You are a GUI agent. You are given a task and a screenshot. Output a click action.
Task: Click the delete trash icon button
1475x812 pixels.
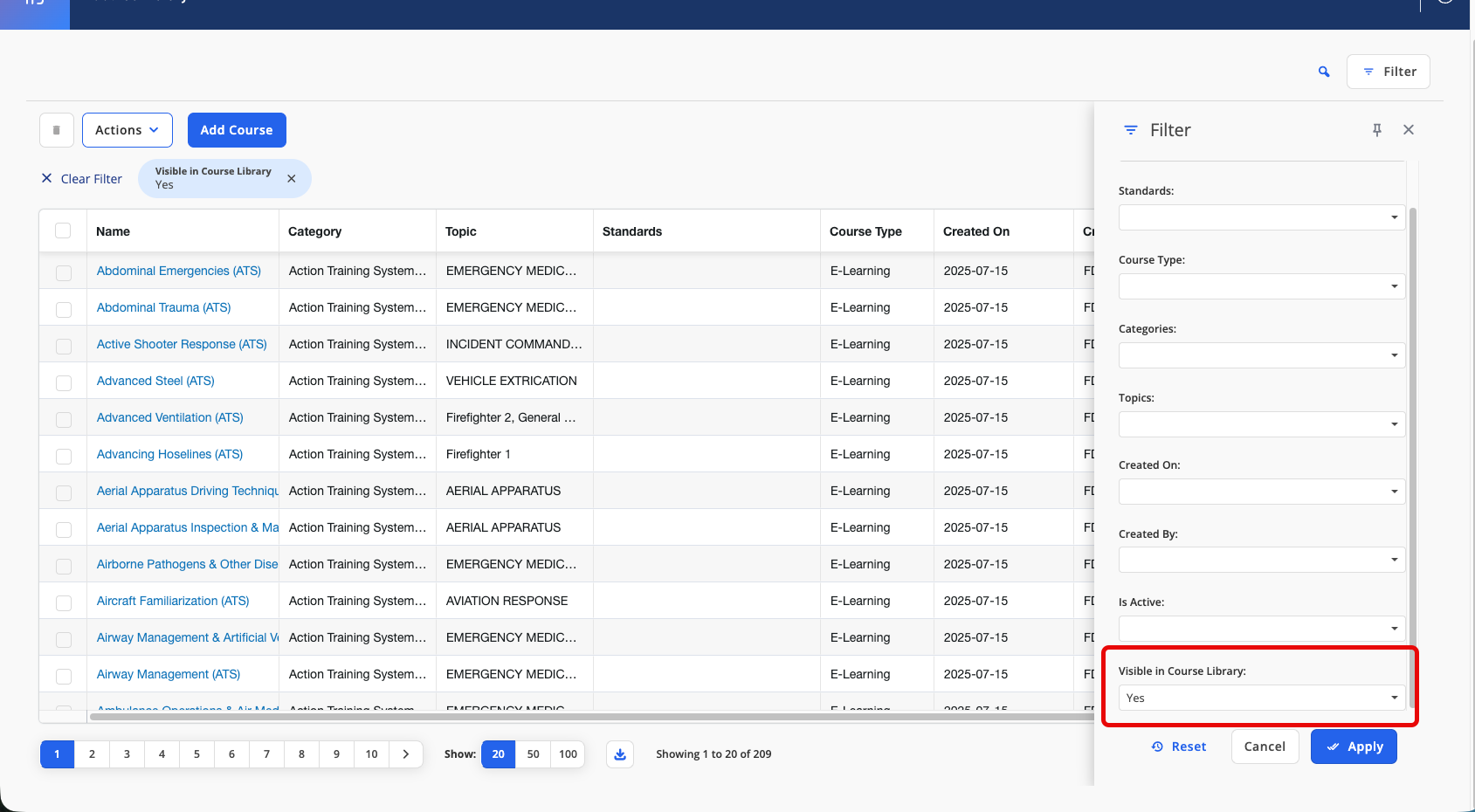tap(57, 130)
